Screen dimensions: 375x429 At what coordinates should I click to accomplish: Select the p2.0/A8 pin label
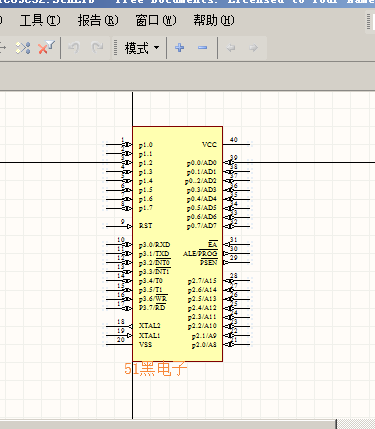click(x=204, y=345)
